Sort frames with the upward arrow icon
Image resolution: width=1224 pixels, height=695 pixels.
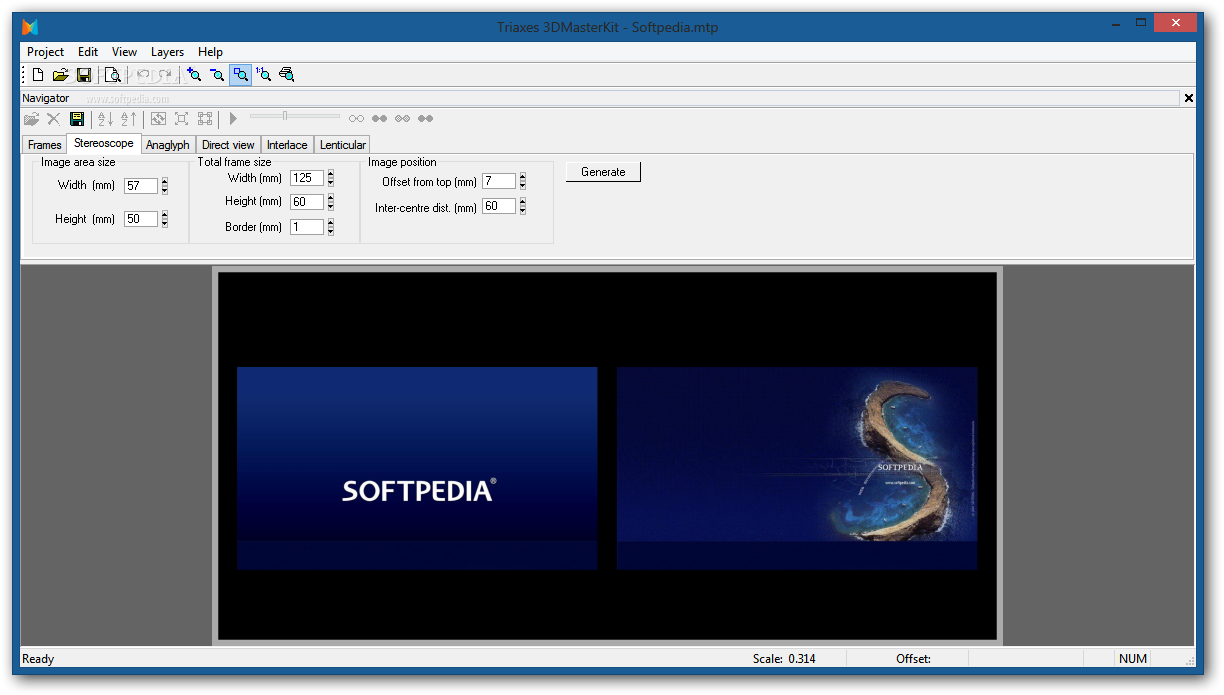(128, 119)
